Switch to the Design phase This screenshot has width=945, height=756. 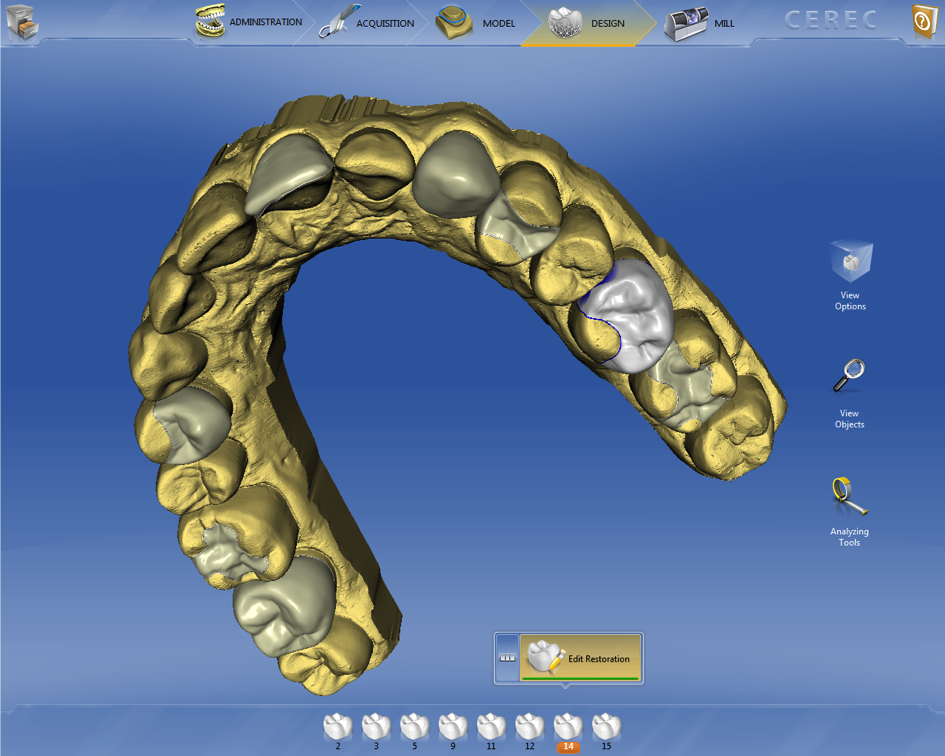point(563,21)
